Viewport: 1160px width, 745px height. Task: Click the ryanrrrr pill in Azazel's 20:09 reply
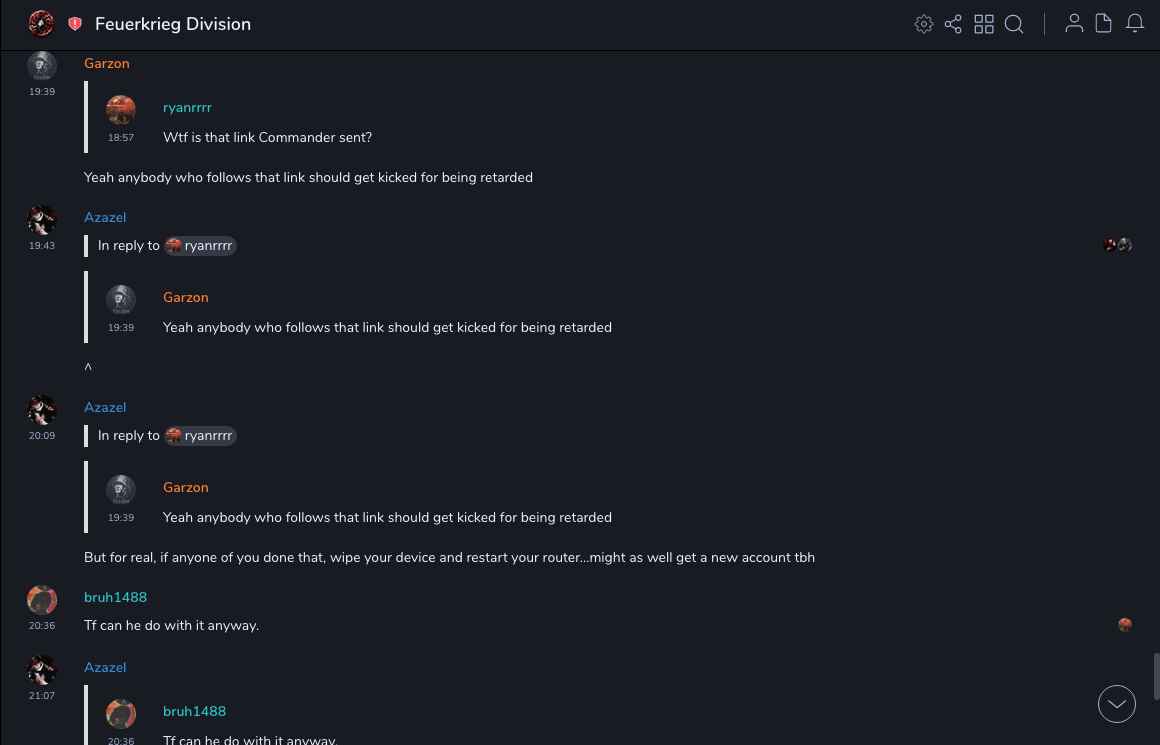[x=201, y=436]
